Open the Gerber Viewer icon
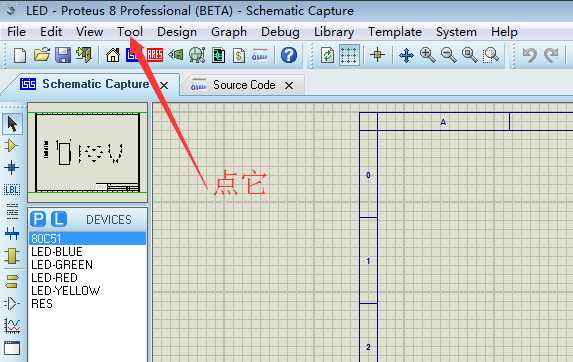The image size is (573, 362). pos(197,56)
